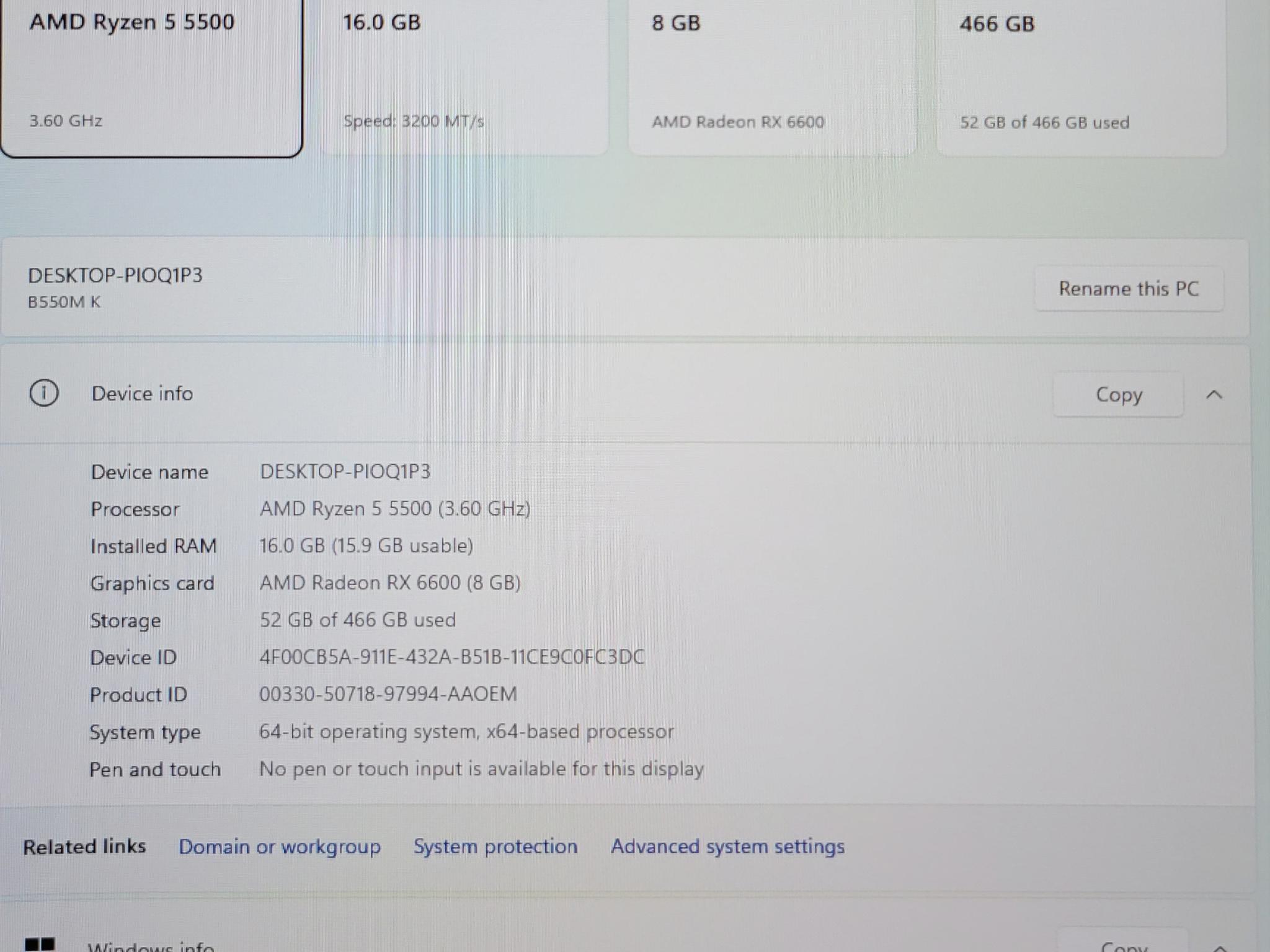This screenshot has height=952, width=1270.
Task: Click Rename this PC button
Action: coord(1129,288)
